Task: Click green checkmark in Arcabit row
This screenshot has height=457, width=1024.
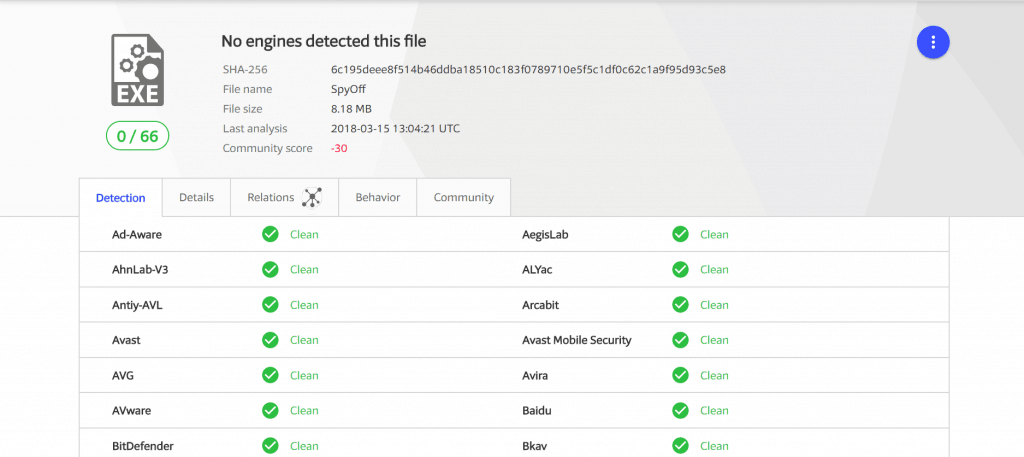Action: pyautogui.click(x=680, y=305)
